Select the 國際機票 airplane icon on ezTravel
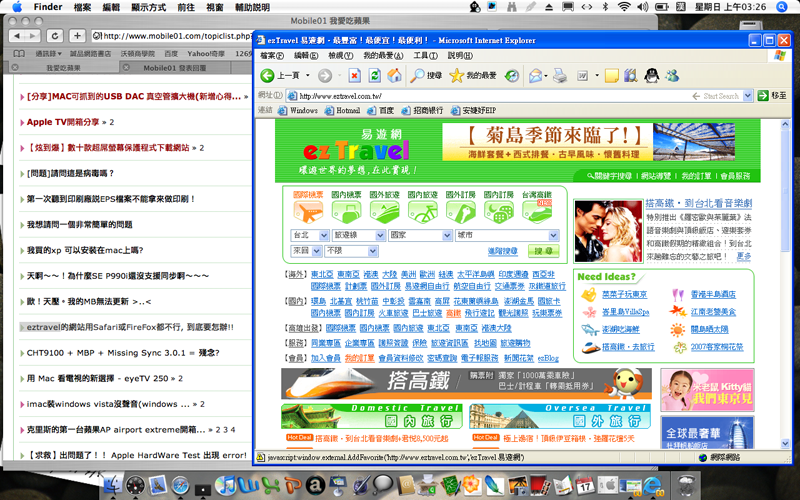The height and width of the screenshot is (500, 800). pyautogui.click(x=308, y=212)
